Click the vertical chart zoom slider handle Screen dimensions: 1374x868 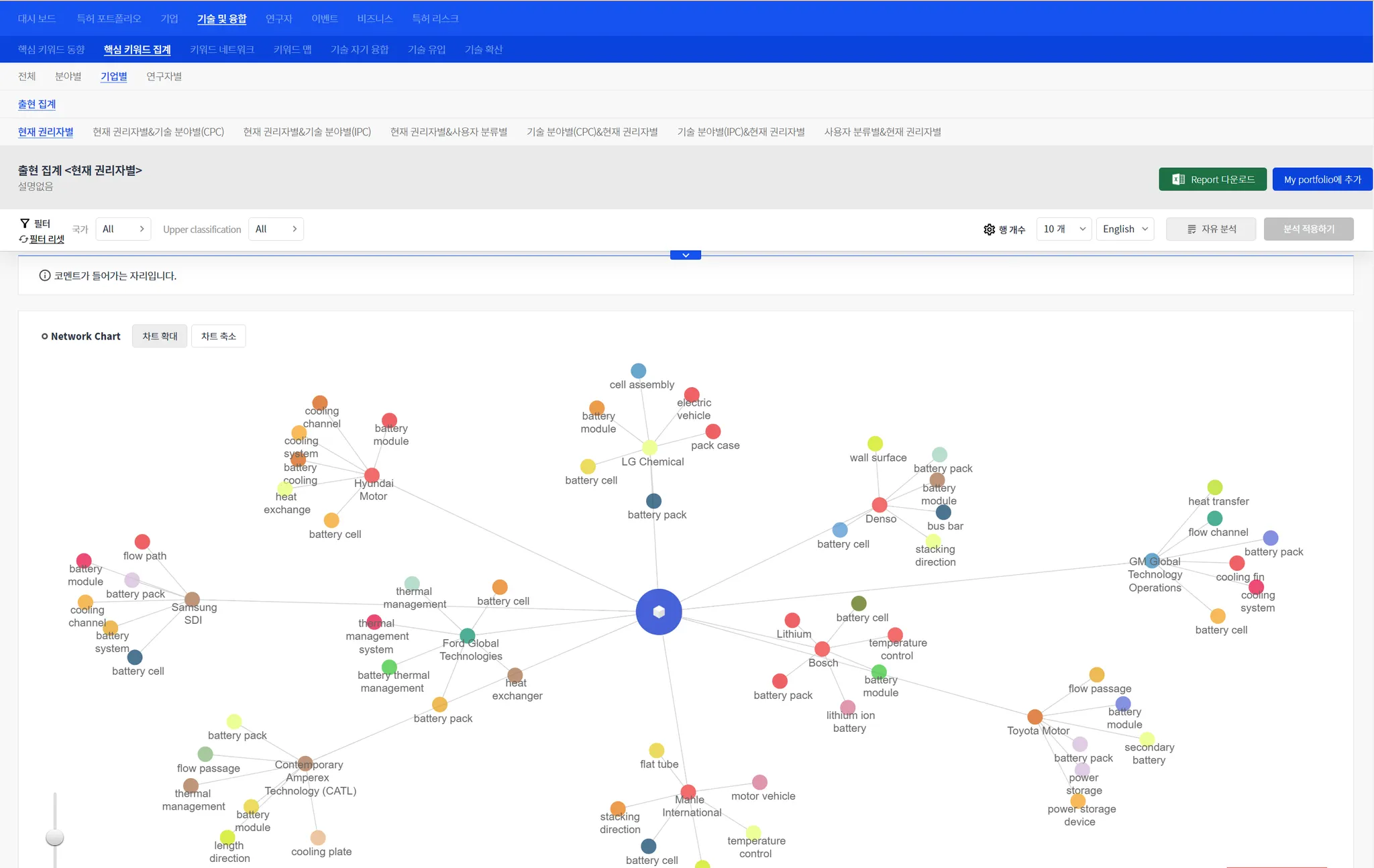(54, 837)
